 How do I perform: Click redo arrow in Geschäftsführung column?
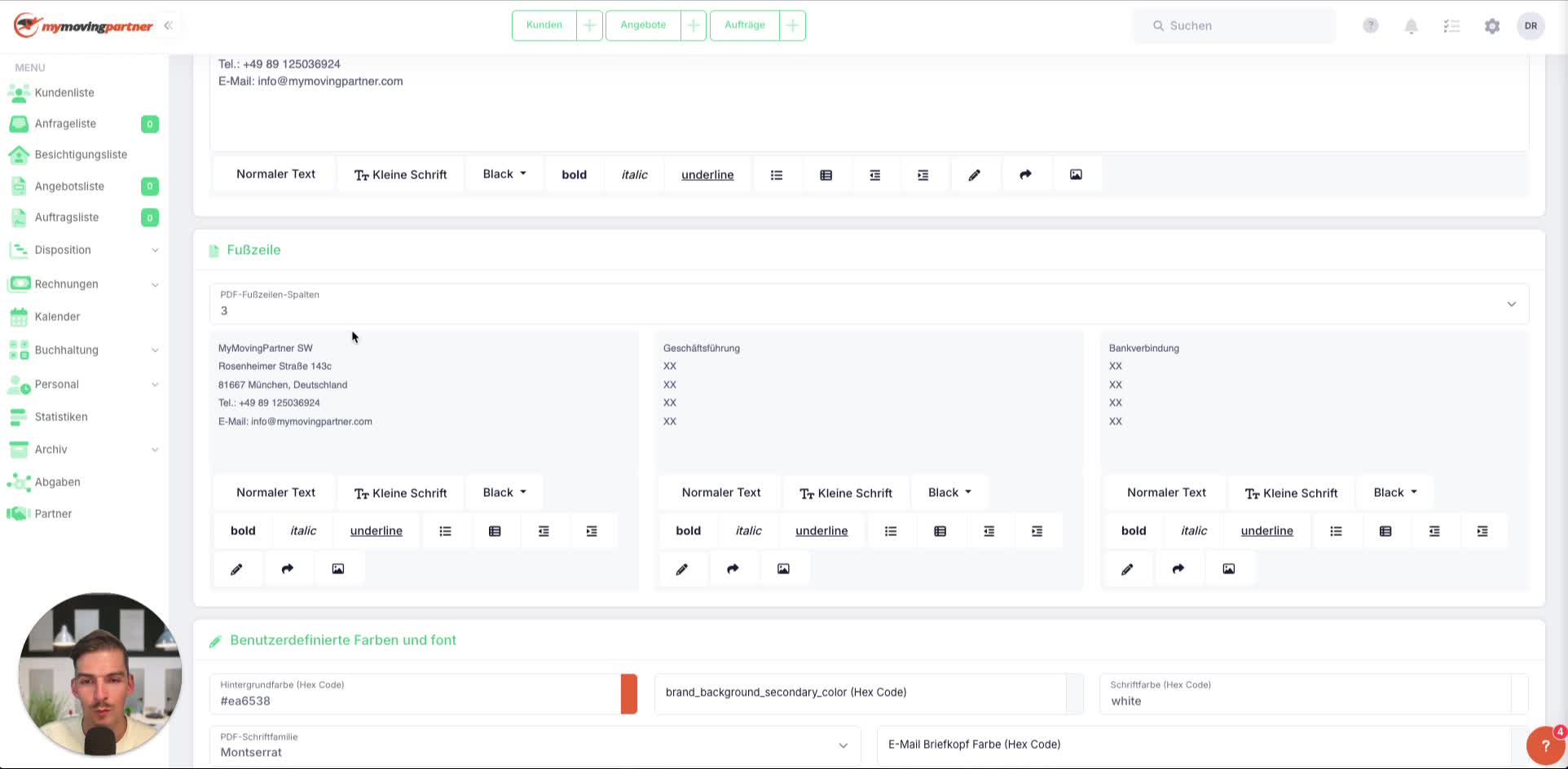pyautogui.click(x=733, y=569)
